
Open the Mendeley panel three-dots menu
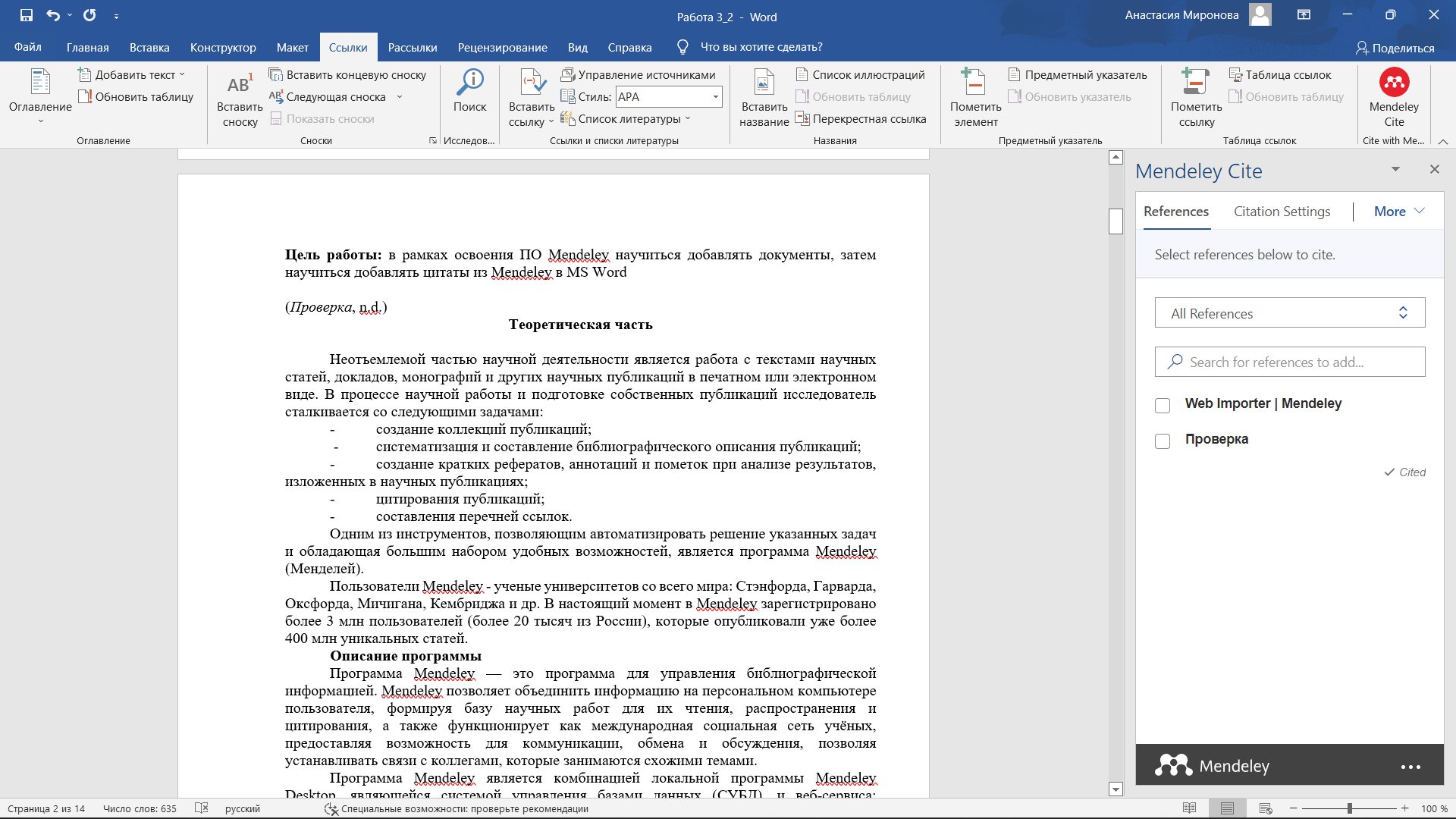click(x=1410, y=767)
